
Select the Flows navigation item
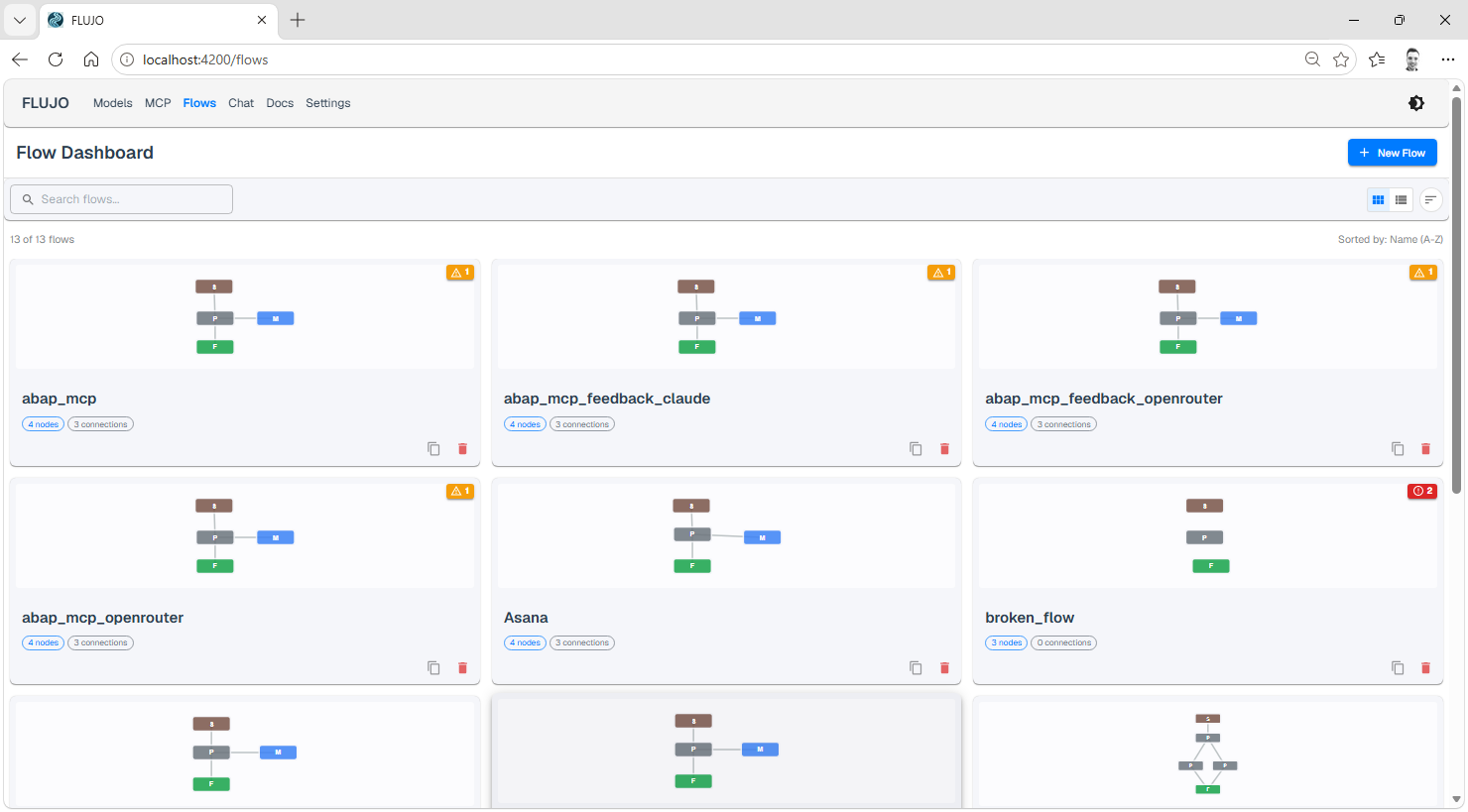click(x=199, y=103)
